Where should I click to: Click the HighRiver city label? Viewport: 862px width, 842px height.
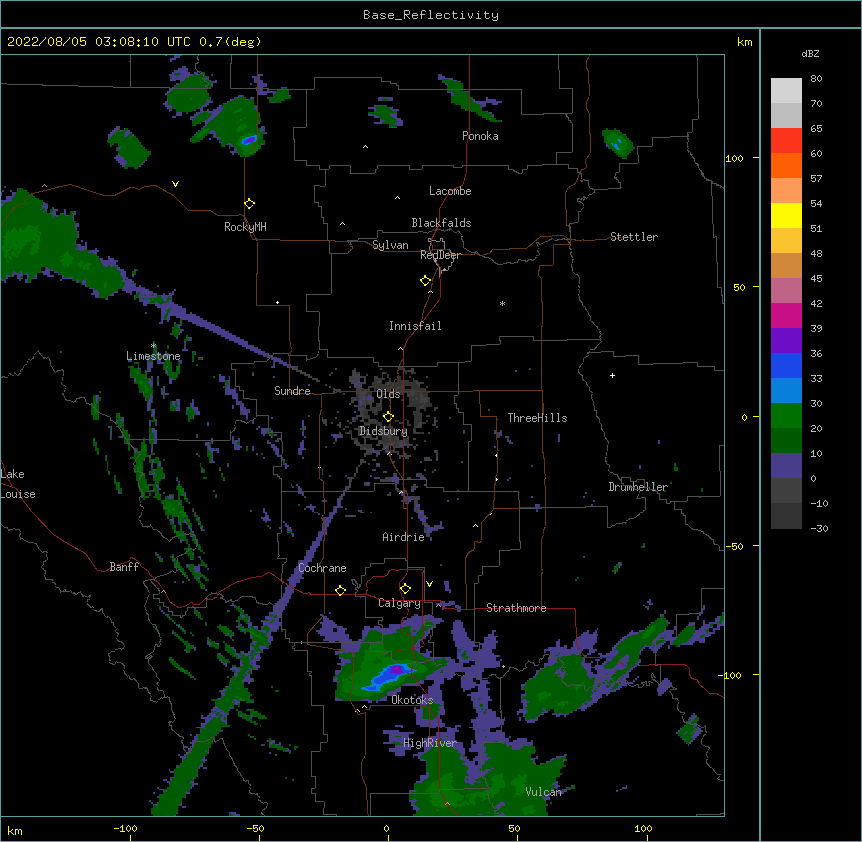tap(430, 743)
